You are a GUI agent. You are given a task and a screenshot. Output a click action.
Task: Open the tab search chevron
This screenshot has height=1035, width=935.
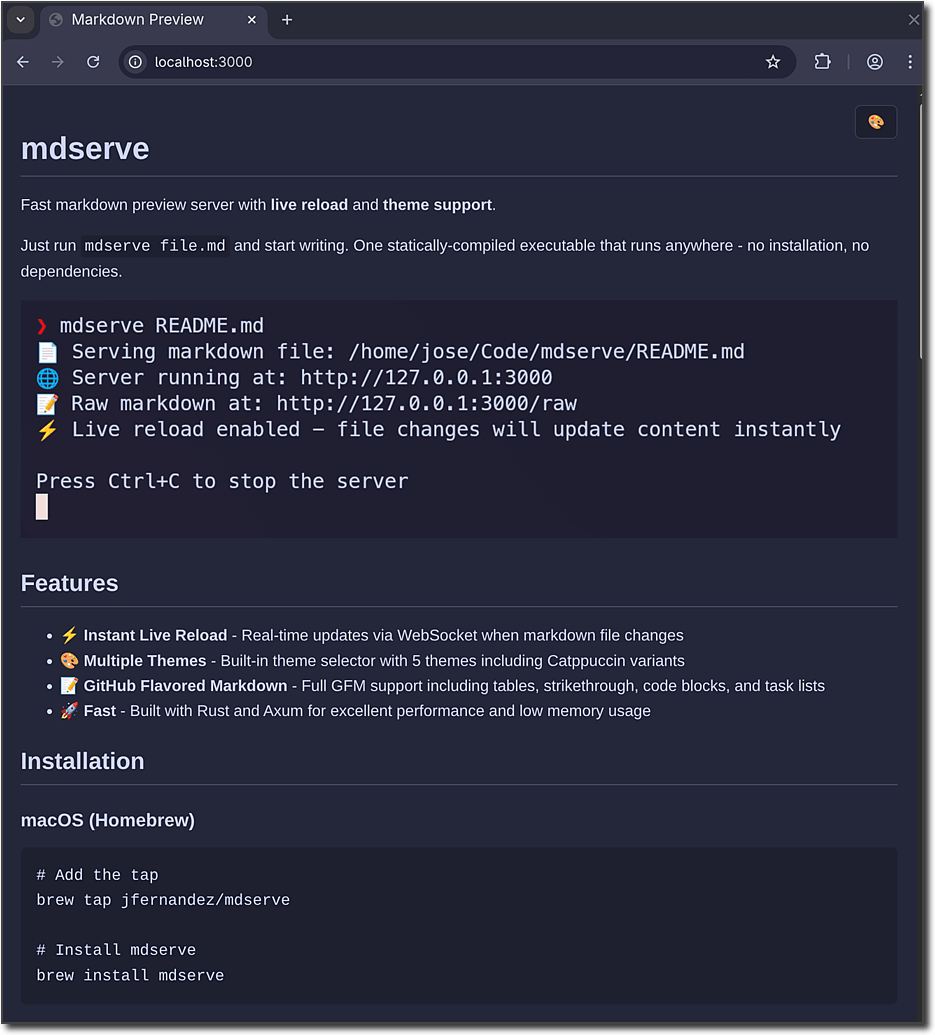point(20,19)
